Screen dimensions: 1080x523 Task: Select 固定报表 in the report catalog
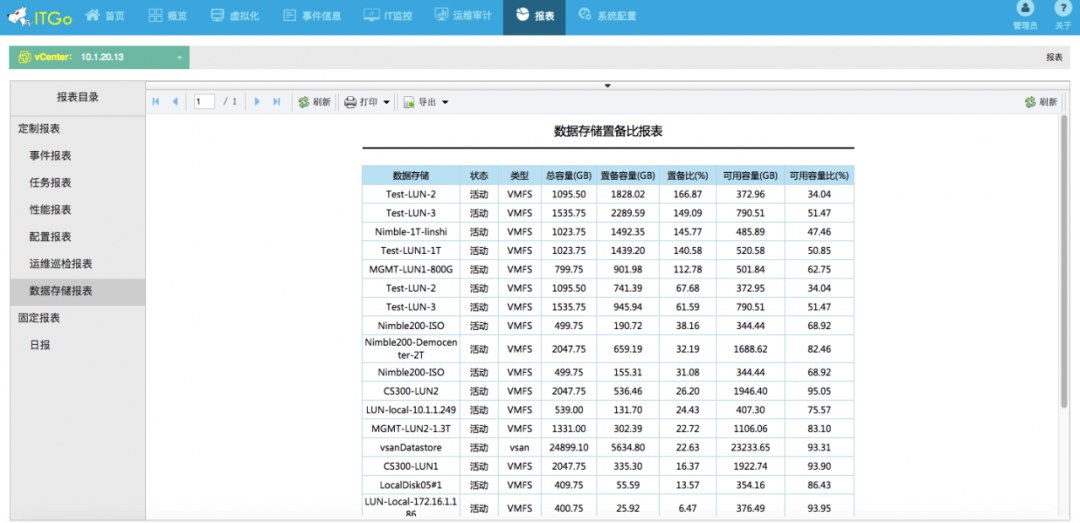tap(39, 318)
